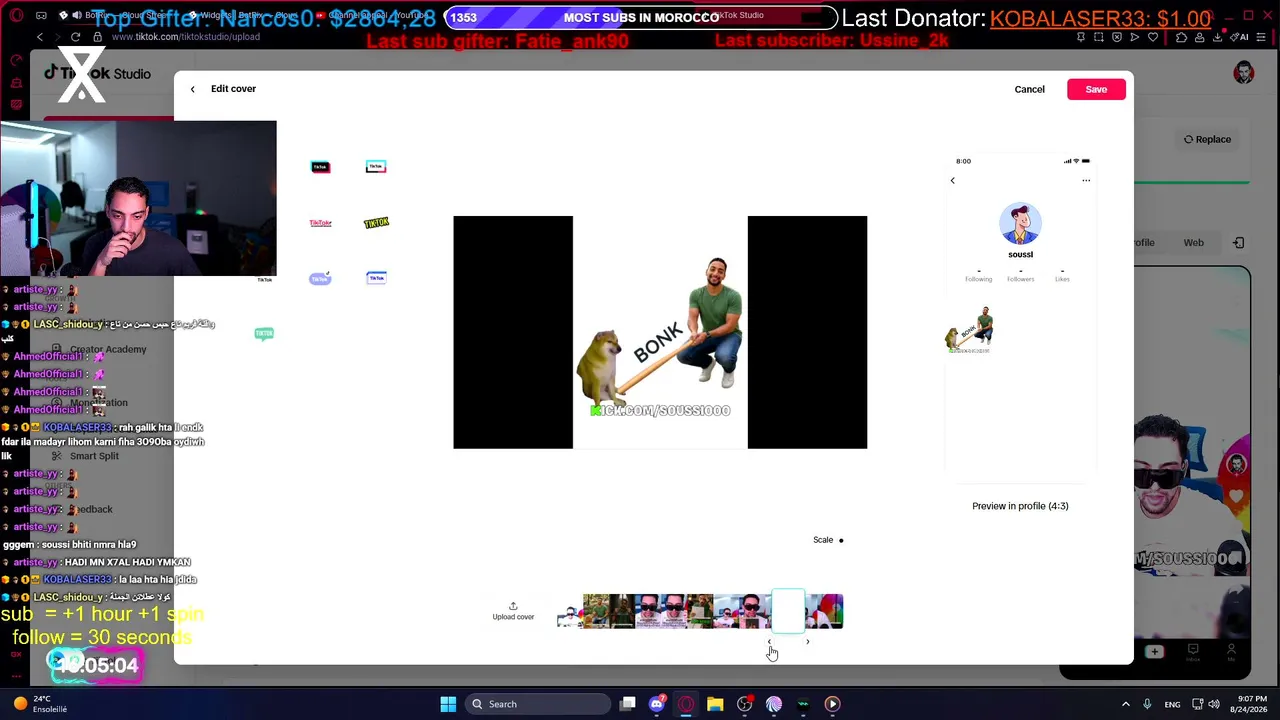1280x720 pixels.
Task: Click the taskbar Search box
Action: tap(538, 704)
